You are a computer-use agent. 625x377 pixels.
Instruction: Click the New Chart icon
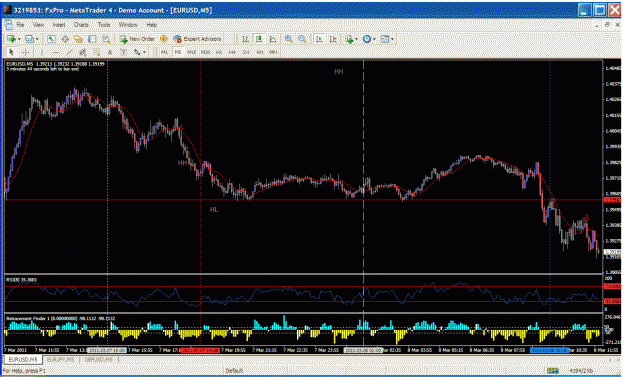(x=11, y=39)
